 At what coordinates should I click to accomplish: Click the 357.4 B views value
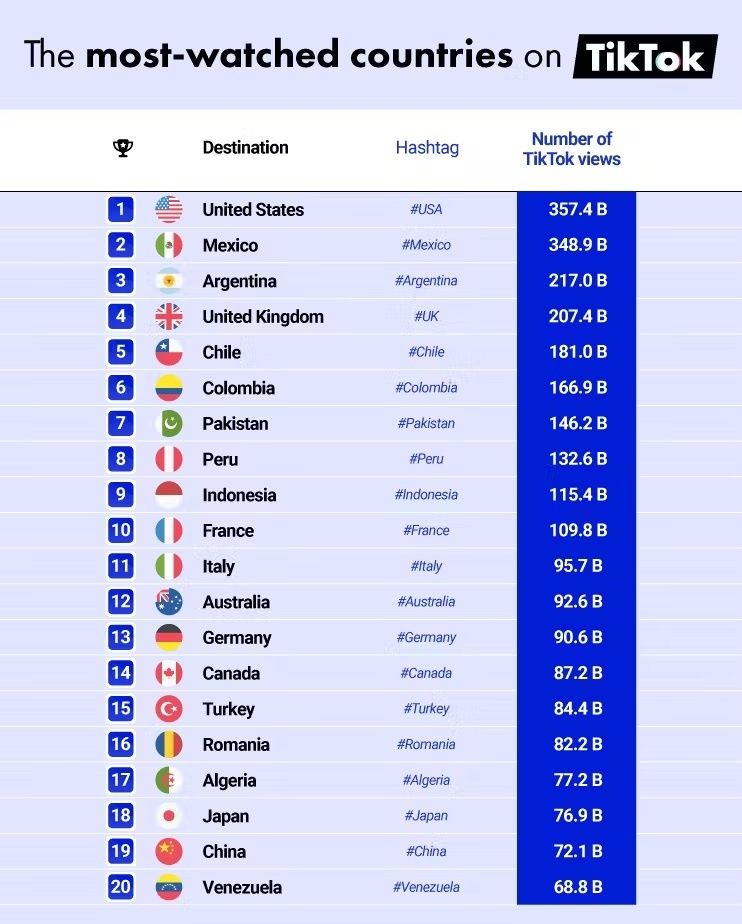(578, 209)
